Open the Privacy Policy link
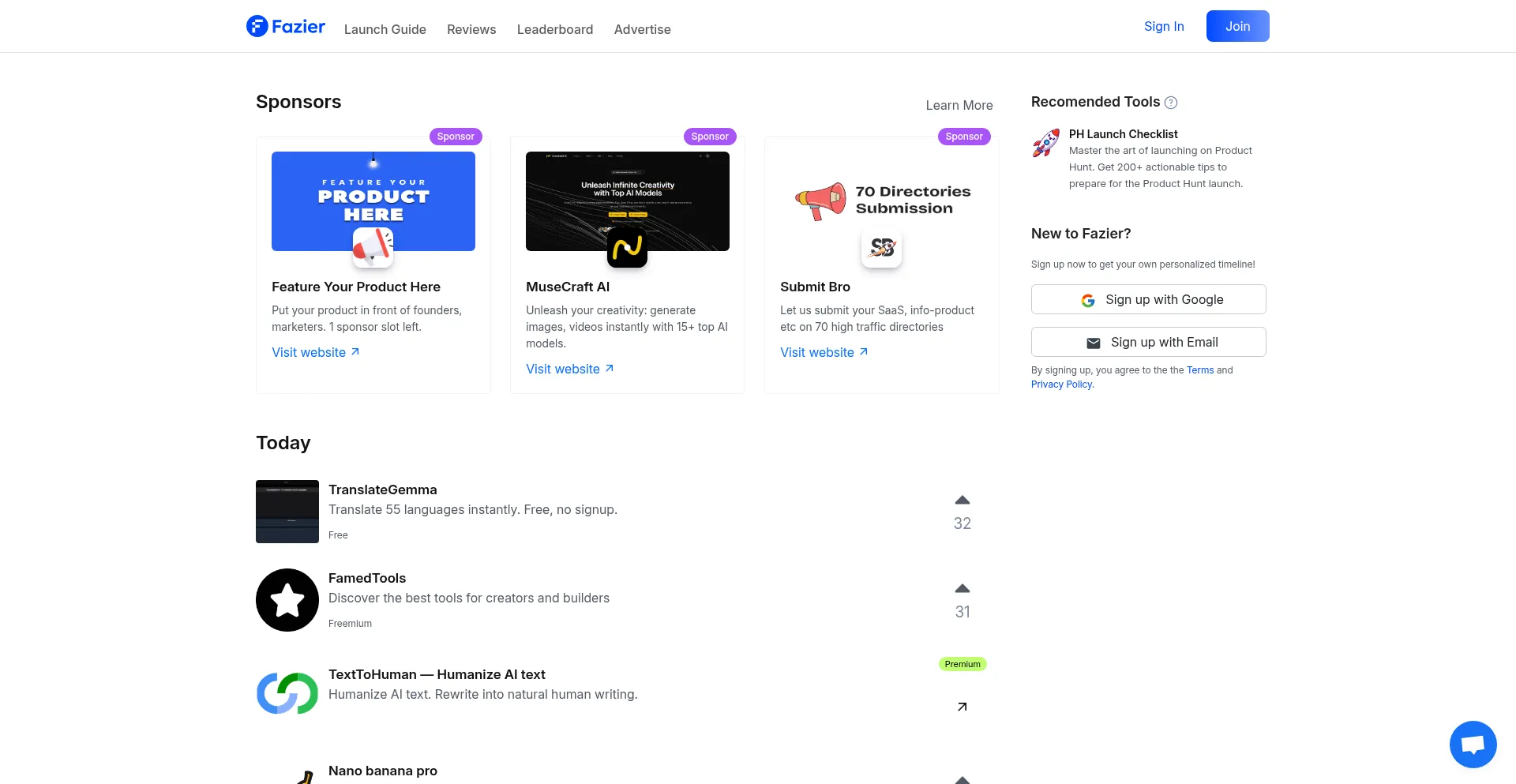The image size is (1516, 784). (x=1062, y=384)
